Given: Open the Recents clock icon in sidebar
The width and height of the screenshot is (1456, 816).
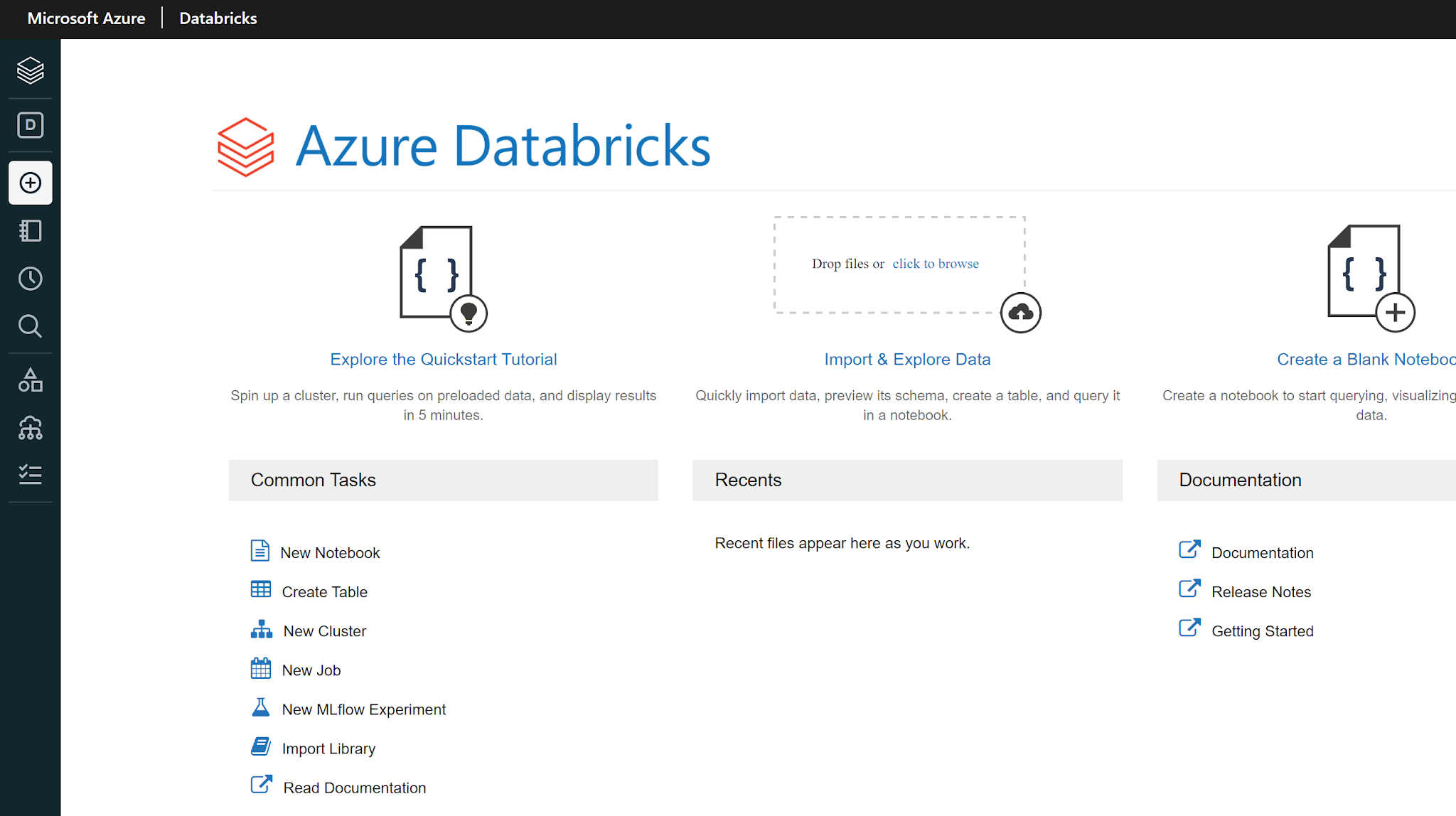Looking at the screenshot, I should [30, 279].
